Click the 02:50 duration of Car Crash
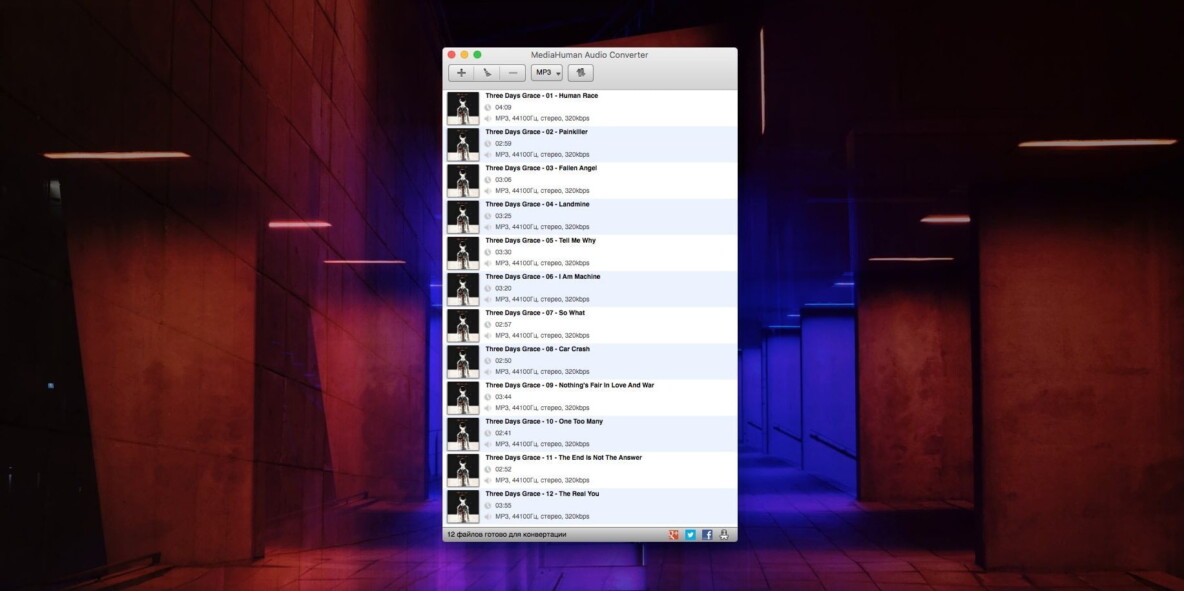 [x=503, y=362]
